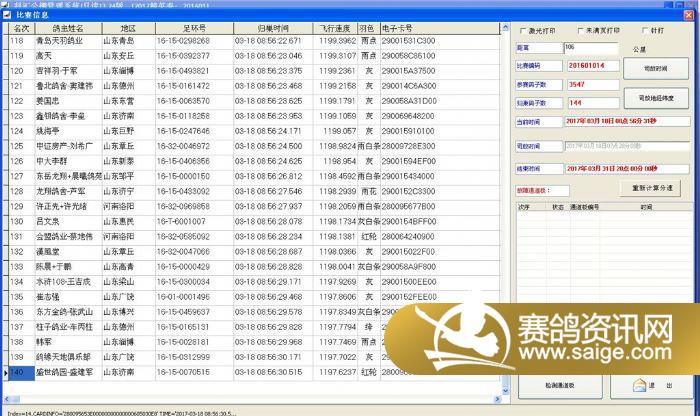Click the 检测通道板 button

559,386
